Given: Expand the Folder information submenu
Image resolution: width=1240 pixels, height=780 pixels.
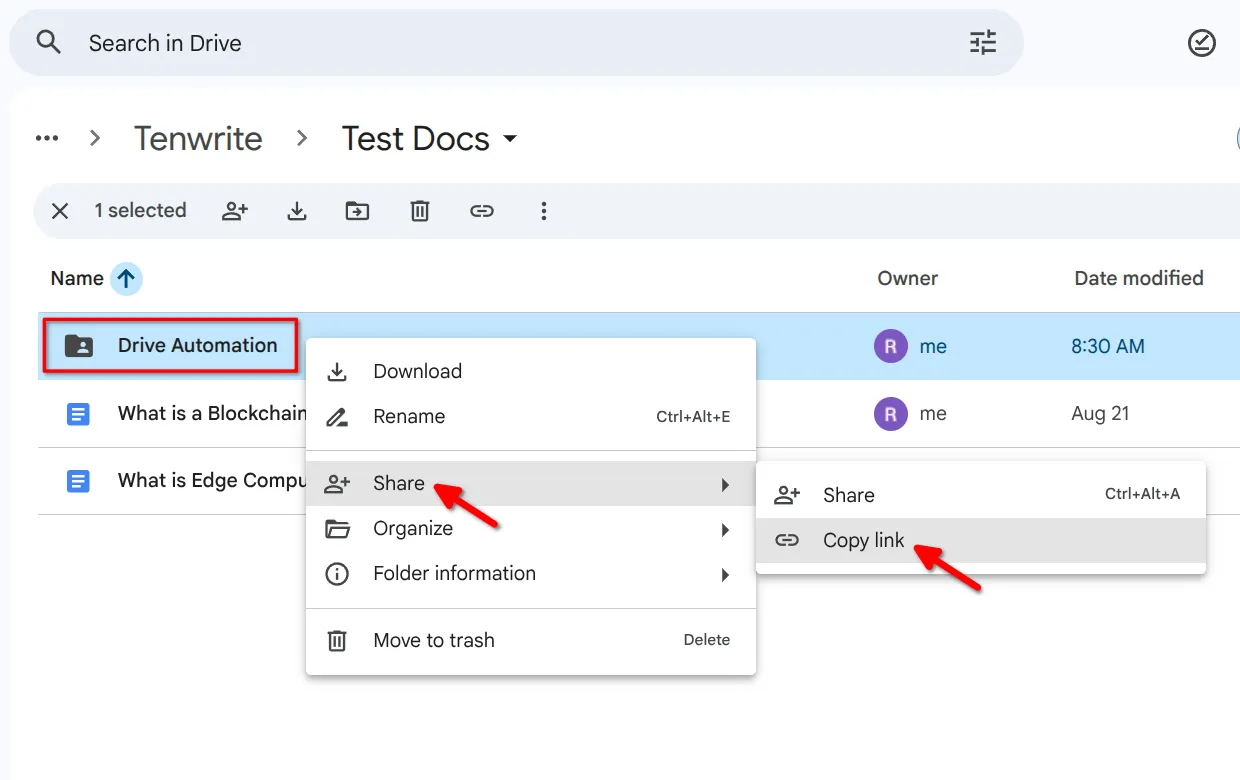Looking at the screenshot, I should (x=454, y=573).
